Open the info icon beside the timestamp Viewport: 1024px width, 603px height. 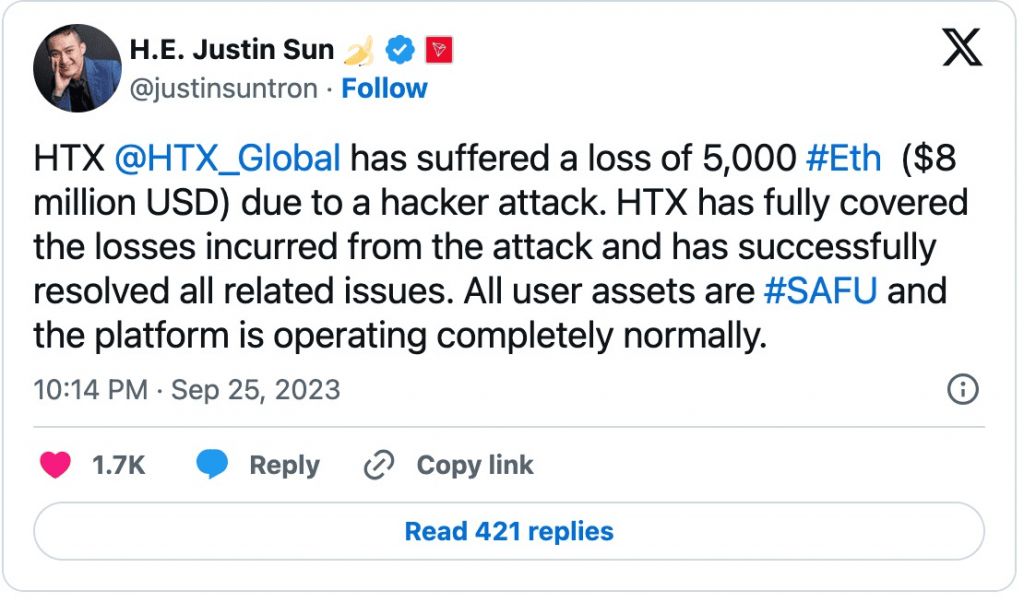(x=962, y=389)
